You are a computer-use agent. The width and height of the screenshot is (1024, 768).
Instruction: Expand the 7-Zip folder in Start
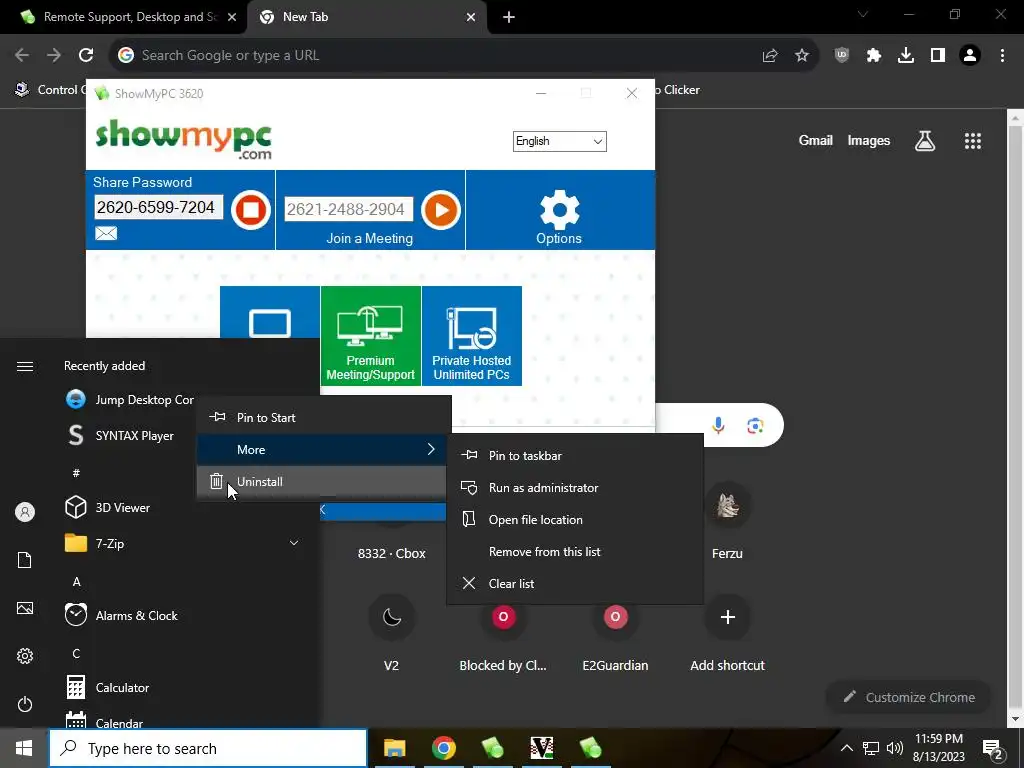pyautogui.click(x=294, y=543)
